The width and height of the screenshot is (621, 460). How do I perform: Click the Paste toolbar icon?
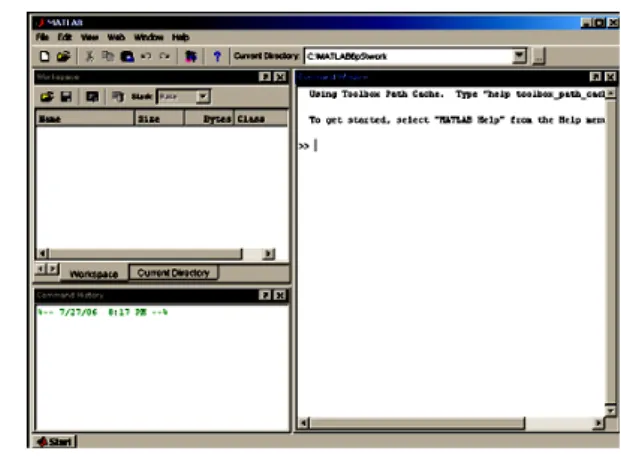(127, 56)
